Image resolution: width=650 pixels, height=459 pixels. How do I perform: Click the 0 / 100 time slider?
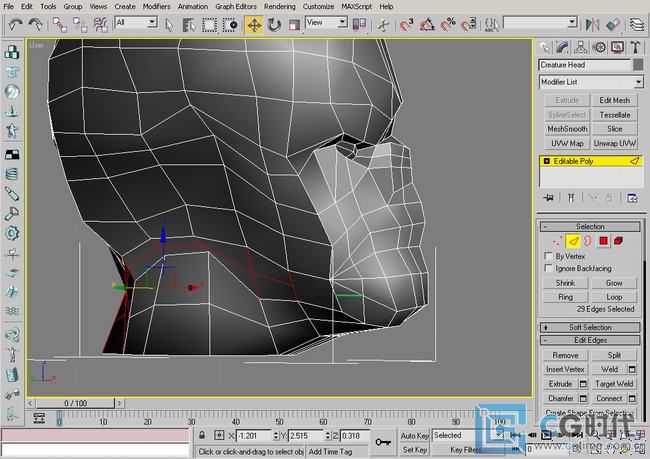(75, 403)
